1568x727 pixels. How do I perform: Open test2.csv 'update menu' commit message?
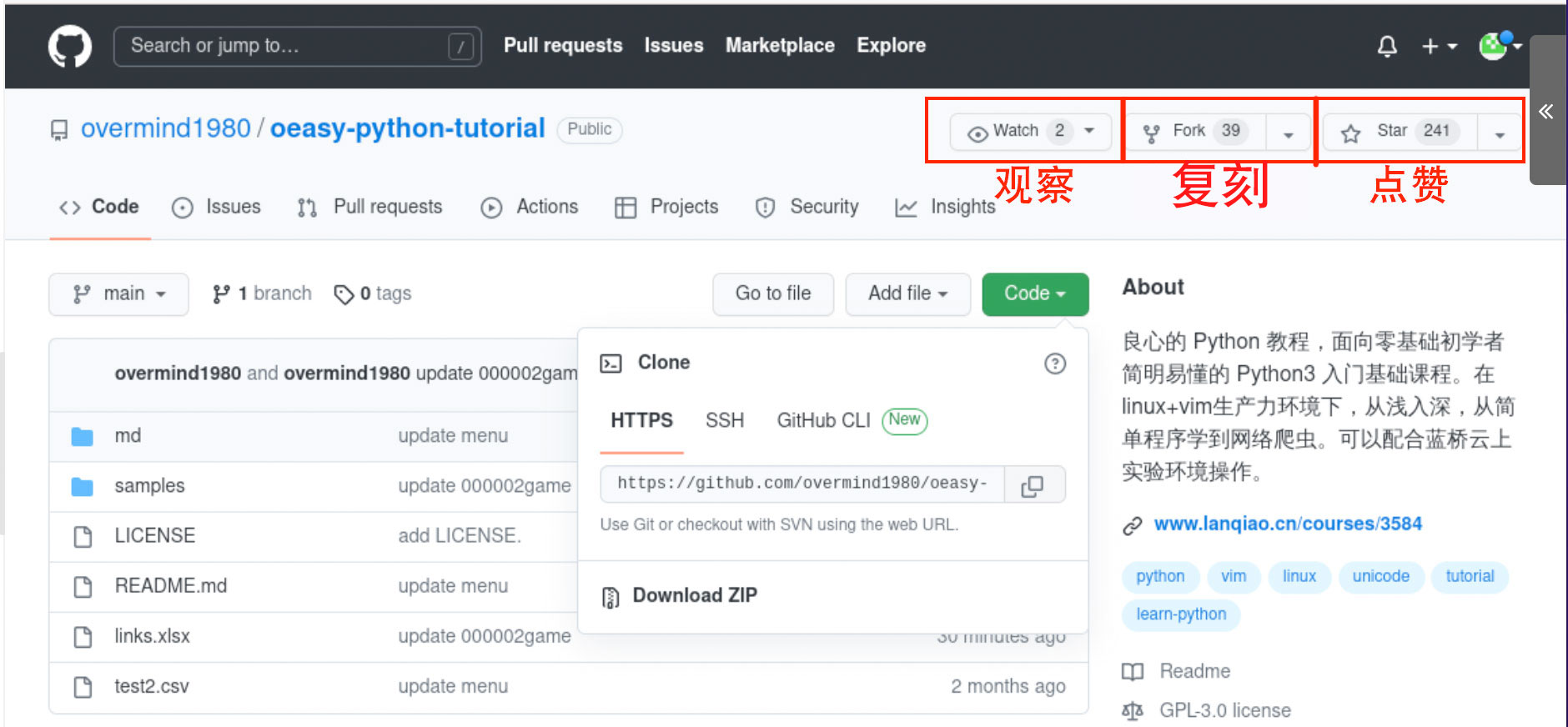pyautogui.click(x=453, y=686)
